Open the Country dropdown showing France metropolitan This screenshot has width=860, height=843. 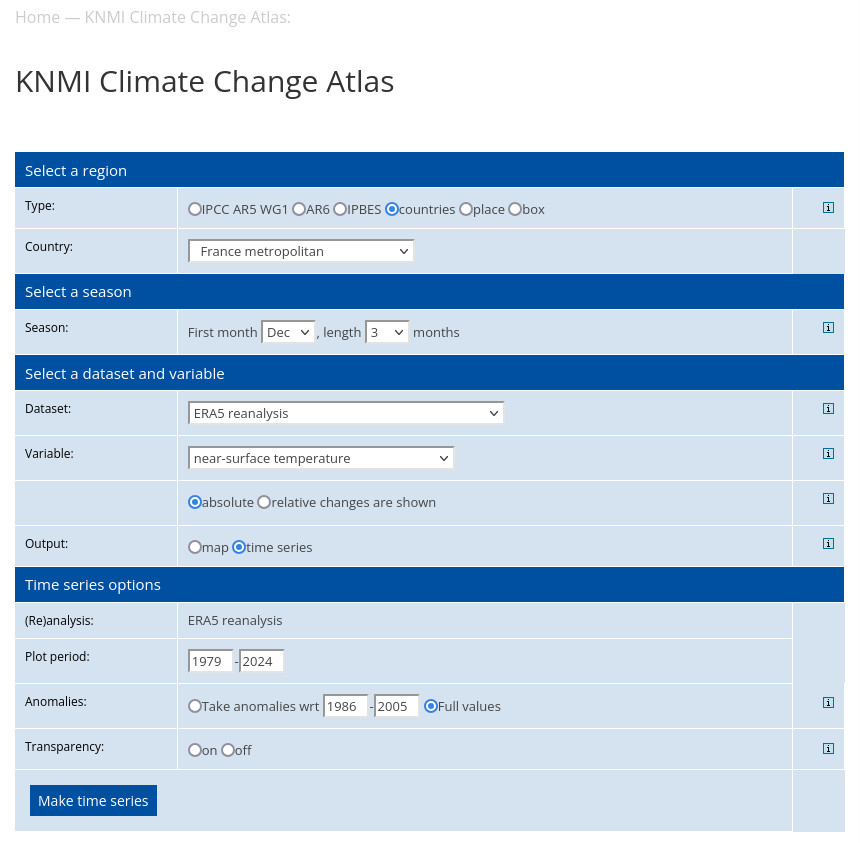[x=301, y=251]
